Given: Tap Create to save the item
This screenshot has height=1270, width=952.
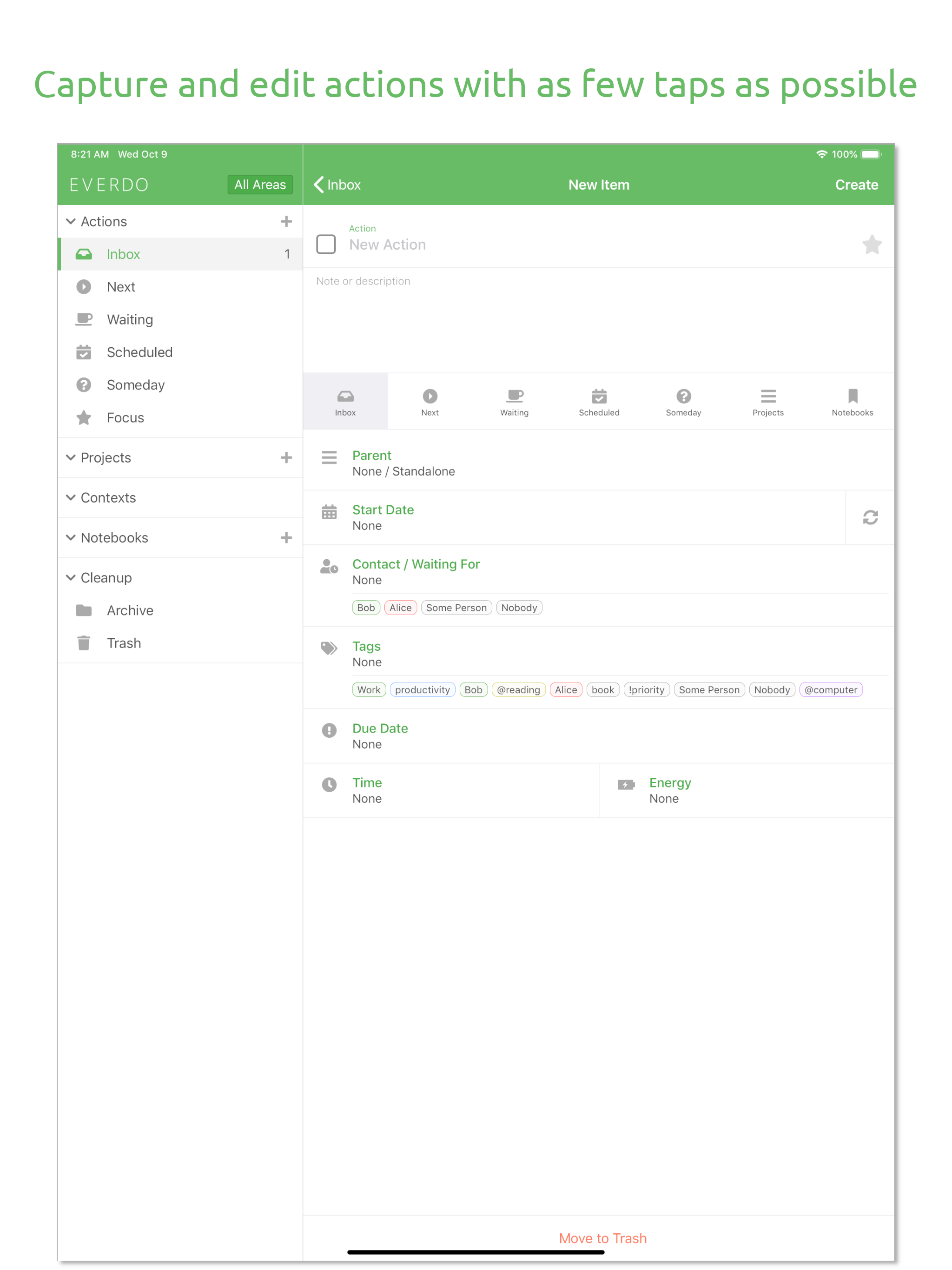Looking at the screenshot, I should (856, 185).
